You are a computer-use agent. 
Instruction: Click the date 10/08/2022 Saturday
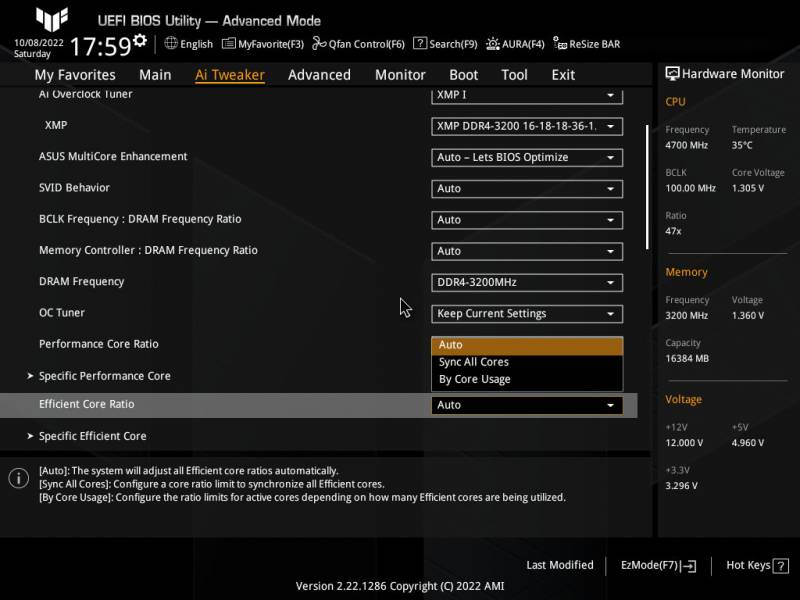pos(38,48)
